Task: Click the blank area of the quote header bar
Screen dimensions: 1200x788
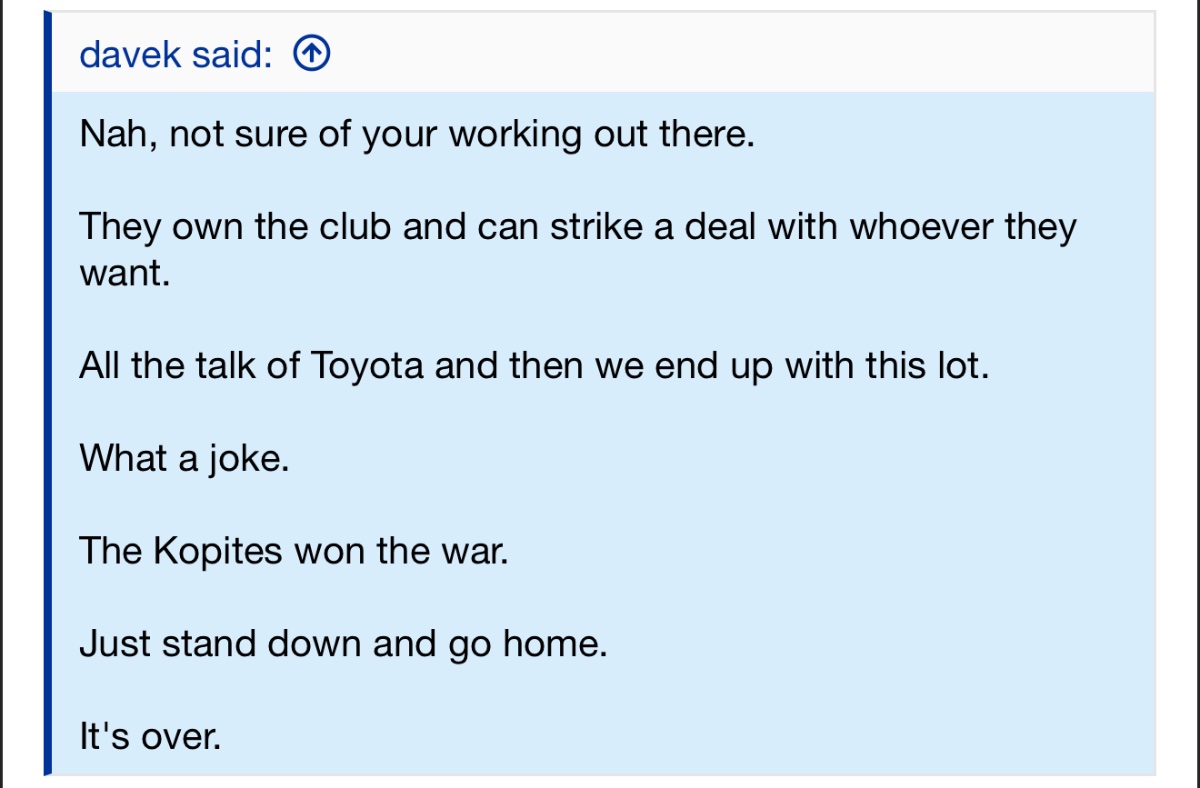Action: tap(740, 54)
